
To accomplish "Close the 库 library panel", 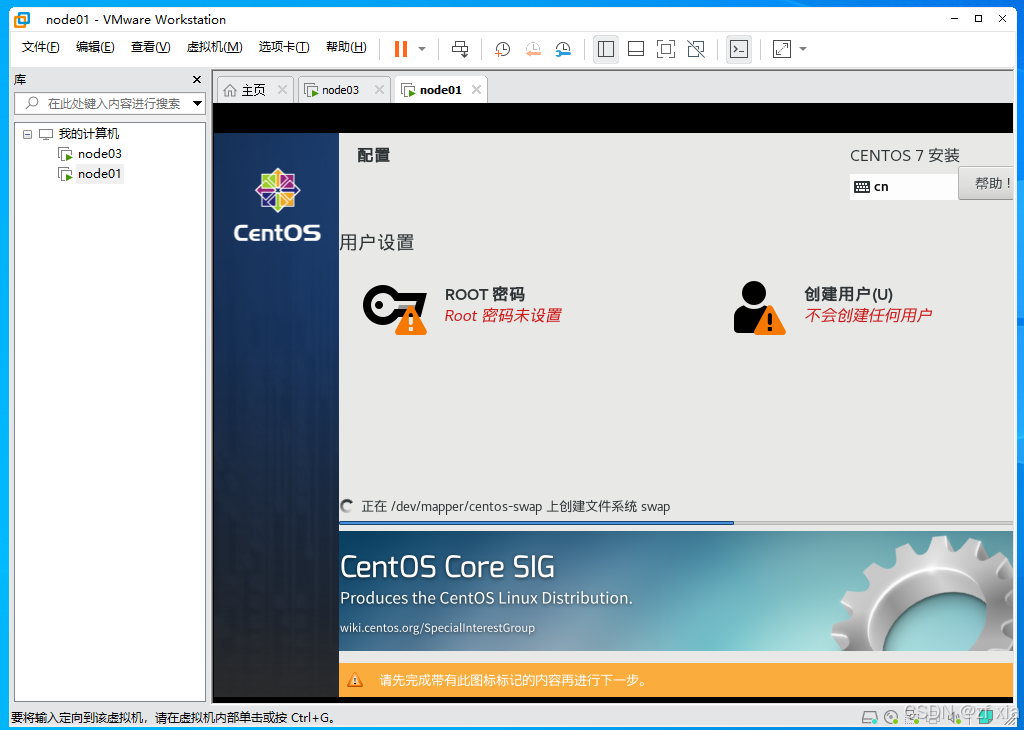I will click(197, 80).
